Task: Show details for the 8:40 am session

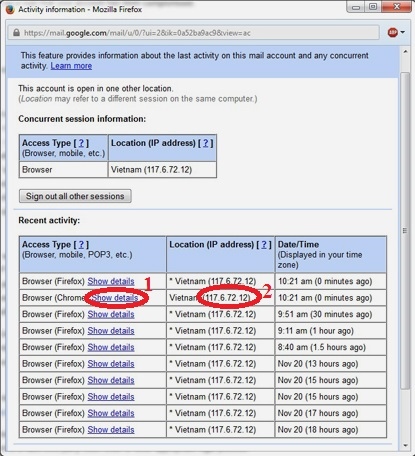Action: click(x=111, y=347)
